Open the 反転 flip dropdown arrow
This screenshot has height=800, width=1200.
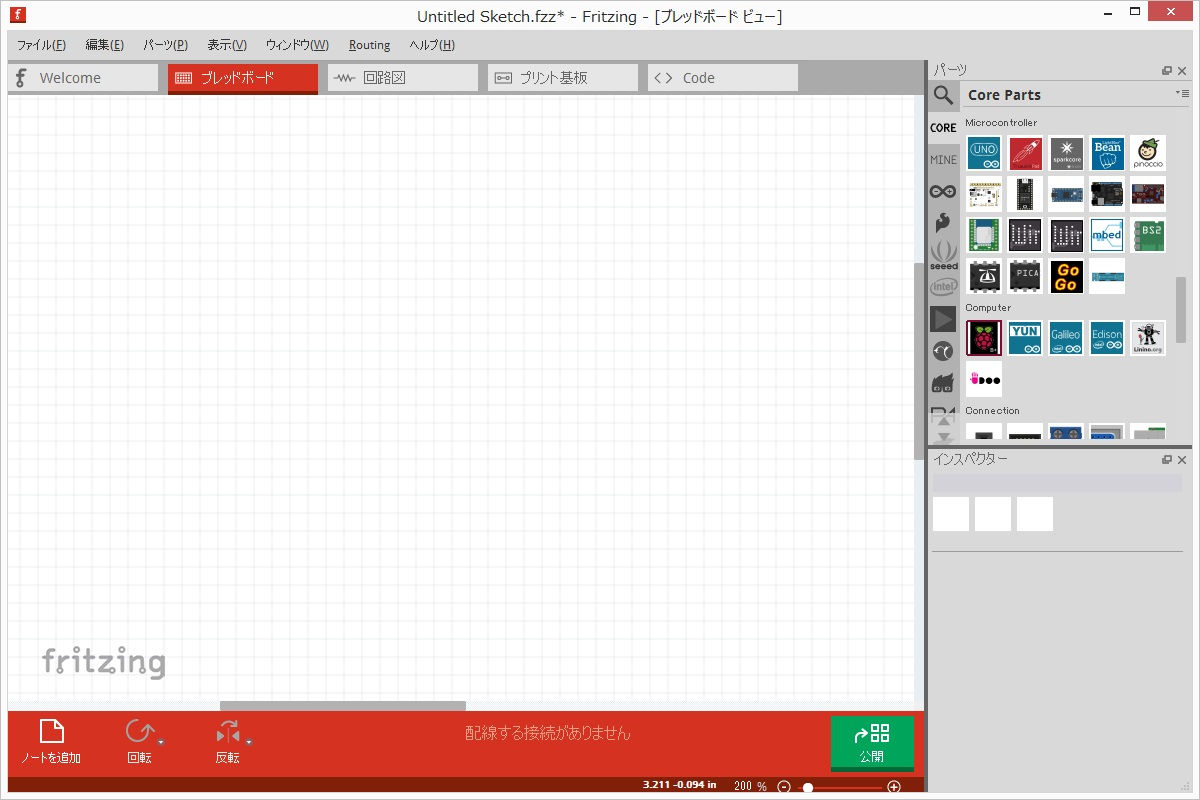[249, 742]
